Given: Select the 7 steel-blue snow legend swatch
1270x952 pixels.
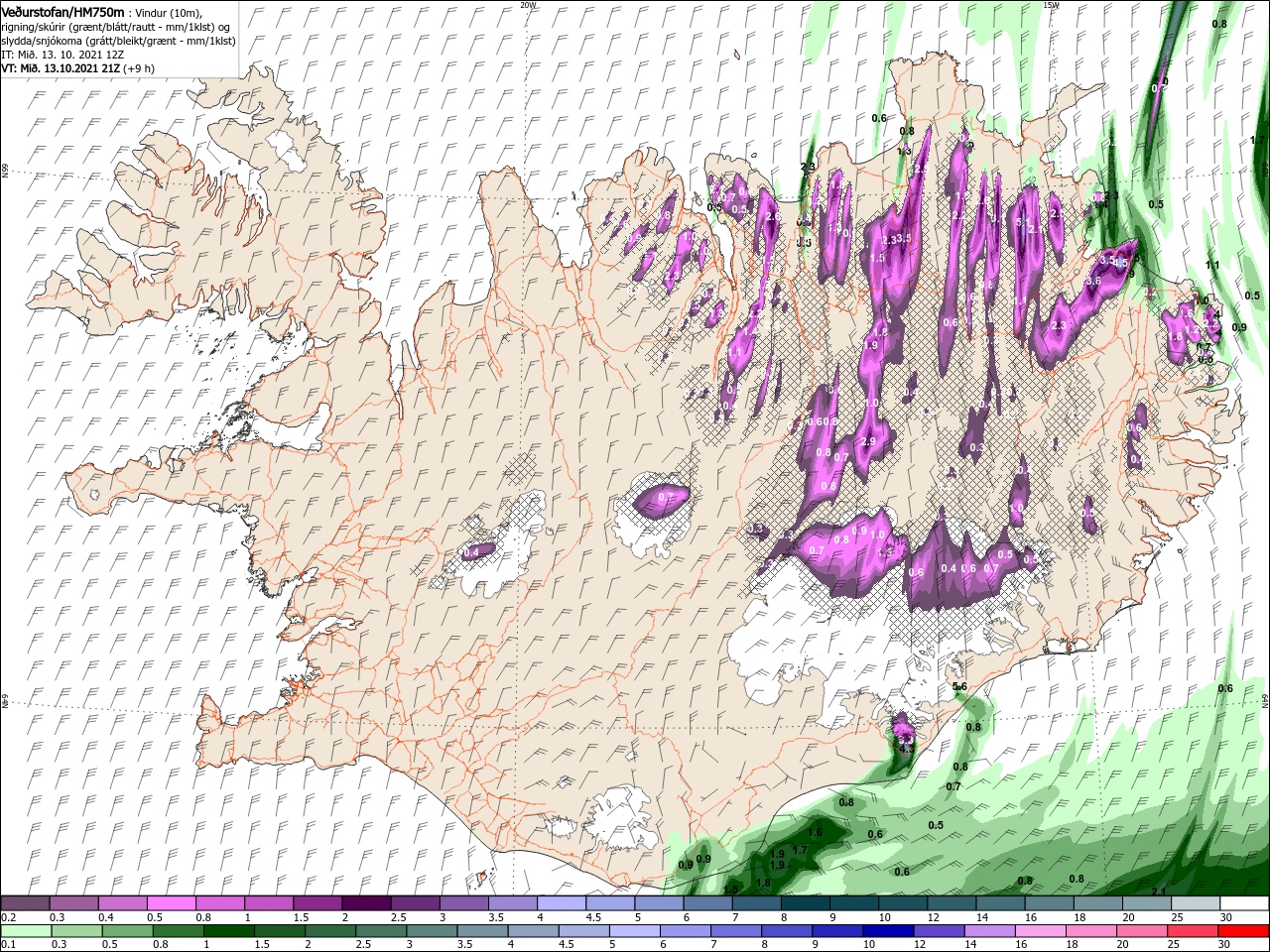Looking at the screenshot, I should pos(756,903).
